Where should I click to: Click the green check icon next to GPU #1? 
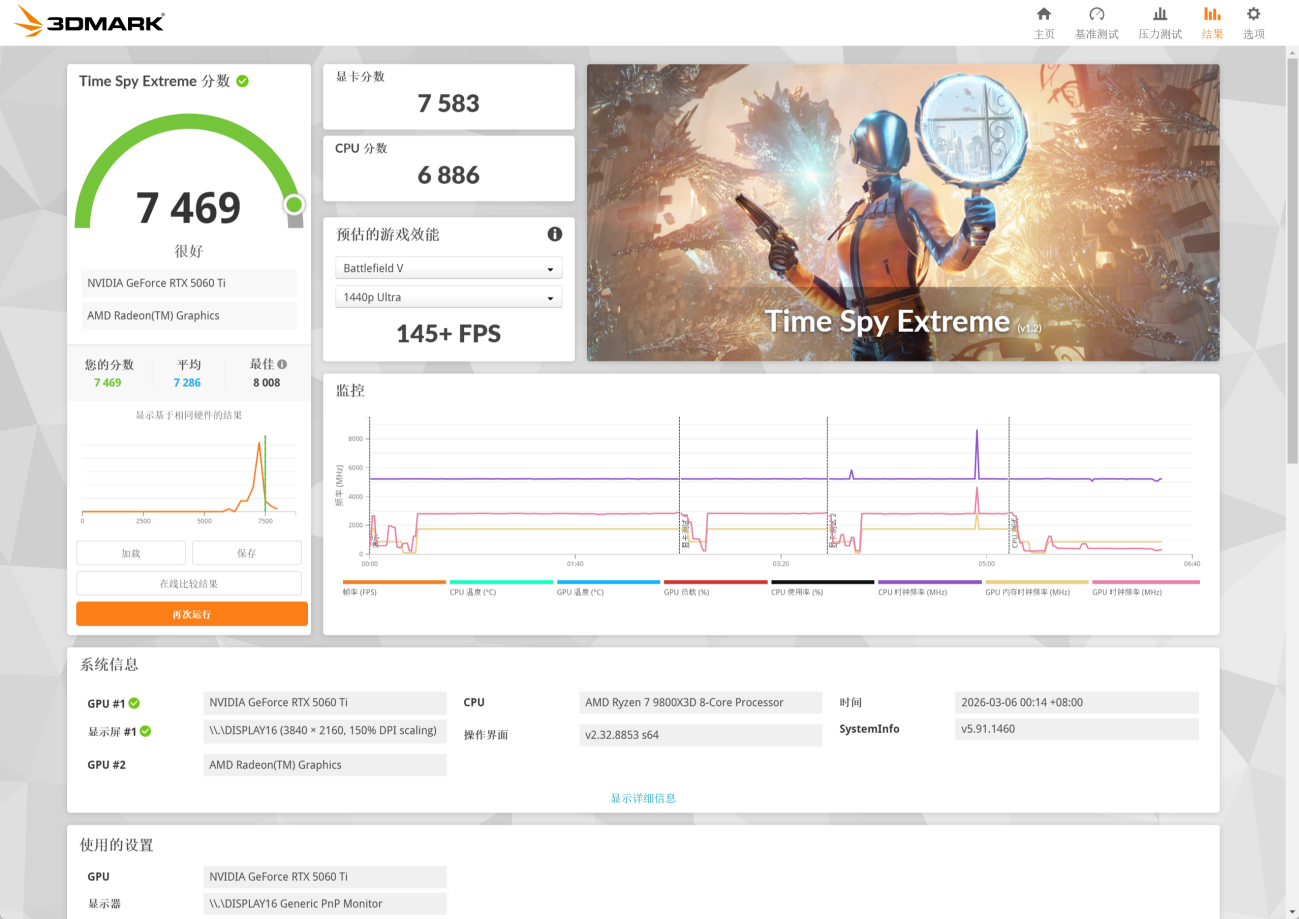[x=134, y=703]
